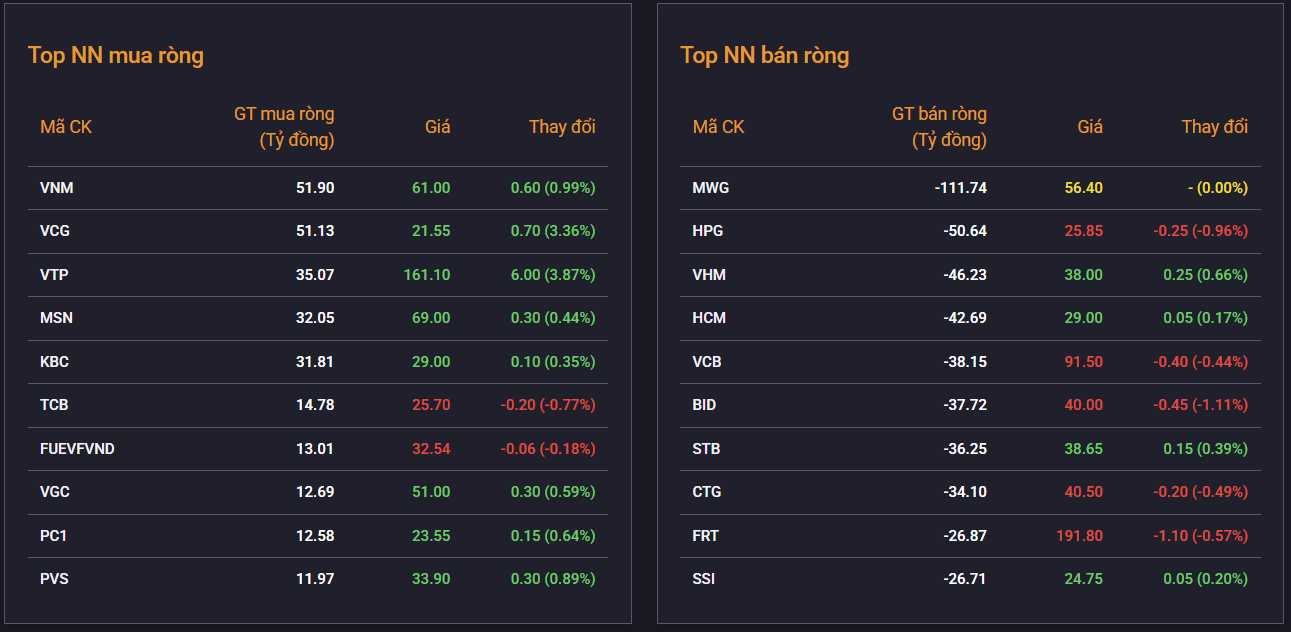Click the CTG ticker symbol
This screenshot has height=632, width=1291.
pyautogui.click(x=707, y=492)
